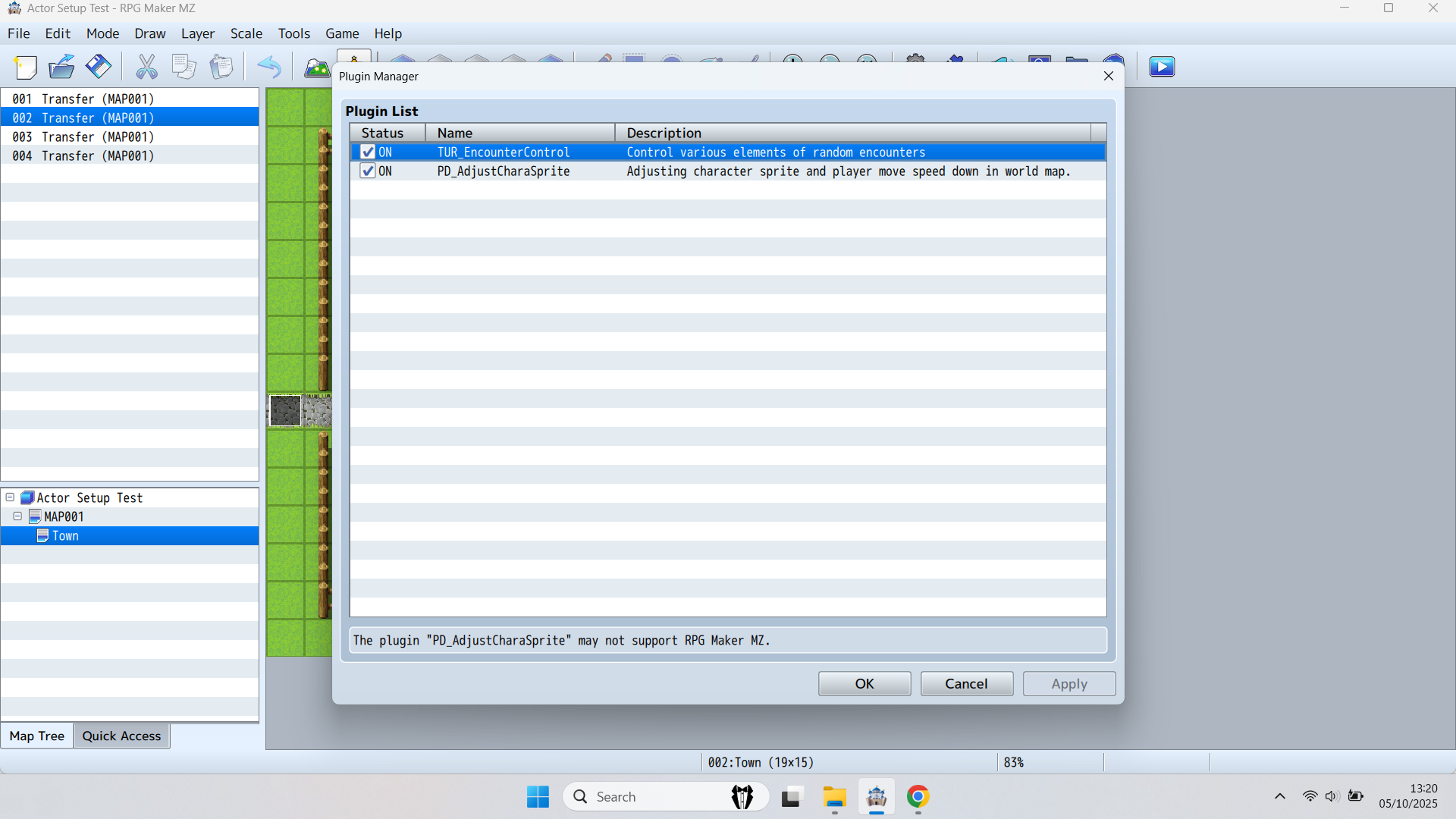The image size is (1456, 819).
Task: Click 'Control various elements of random encounters'
Action: 776,152
